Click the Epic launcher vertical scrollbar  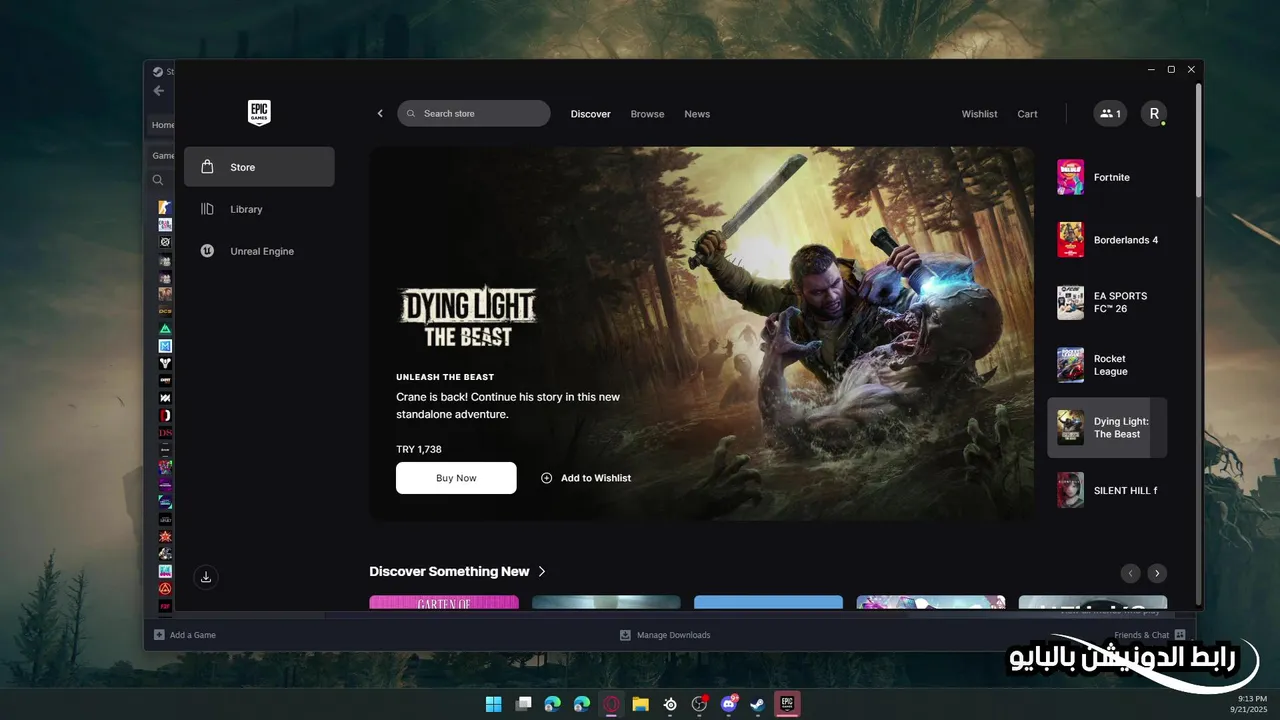point(1198,140)
